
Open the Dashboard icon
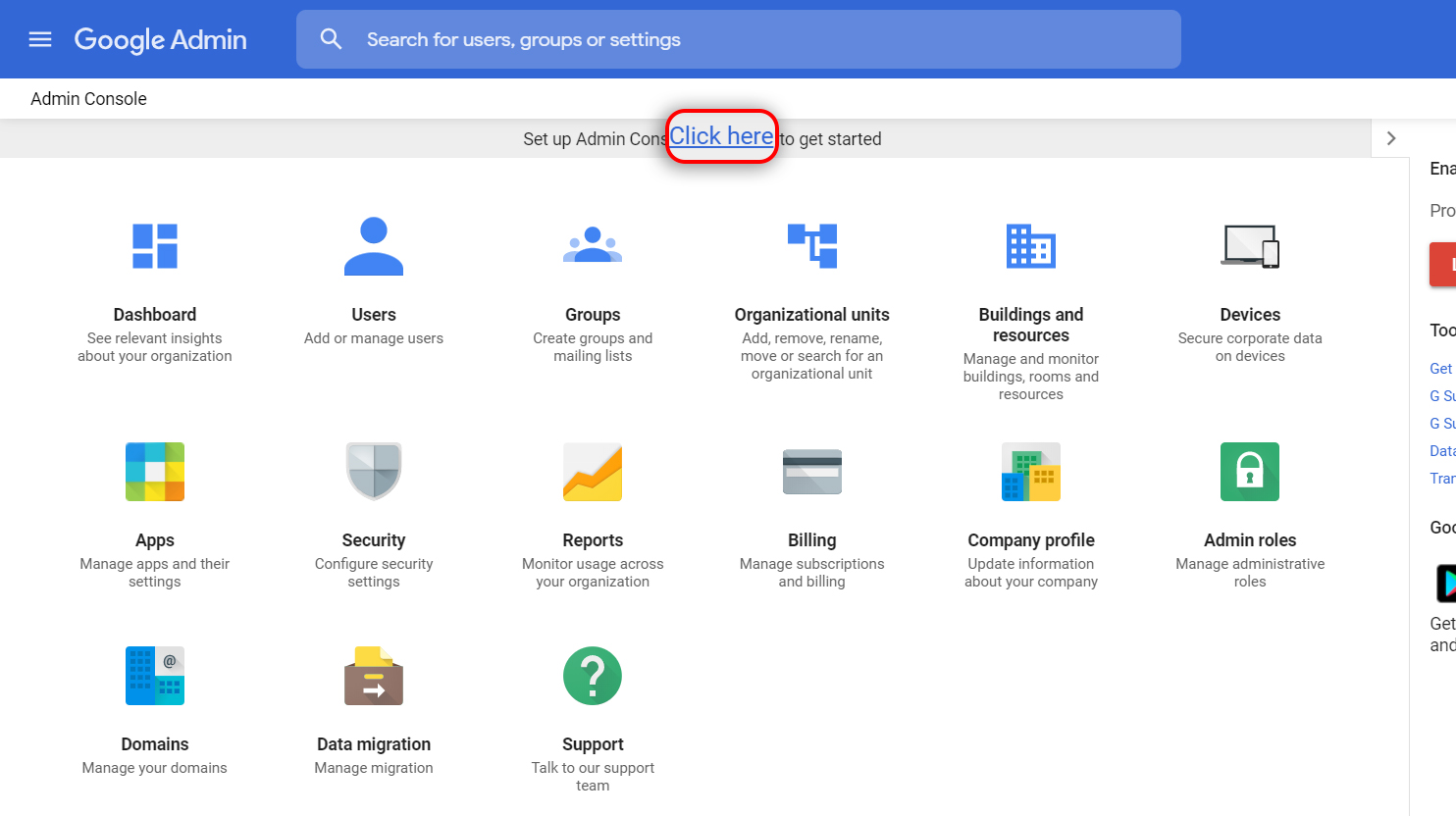click(155, 245)
